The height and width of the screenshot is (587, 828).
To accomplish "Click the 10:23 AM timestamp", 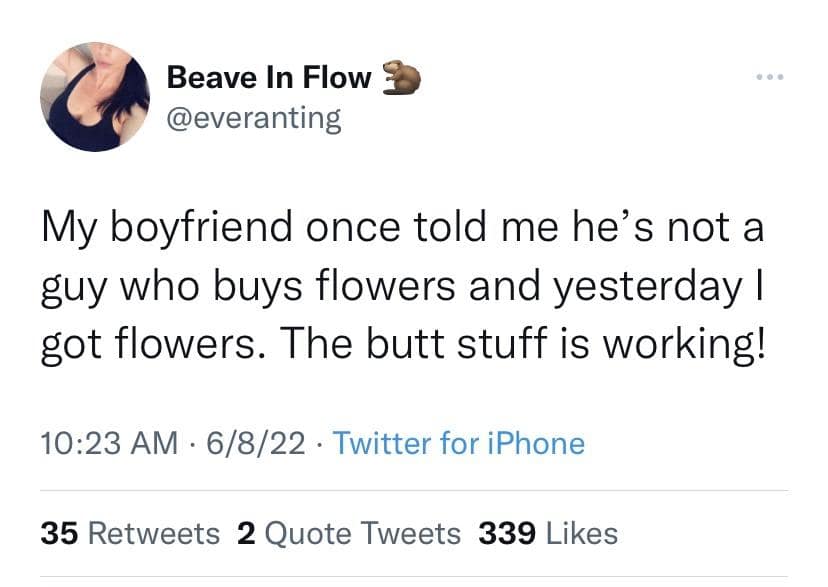I will click(100, 443).
